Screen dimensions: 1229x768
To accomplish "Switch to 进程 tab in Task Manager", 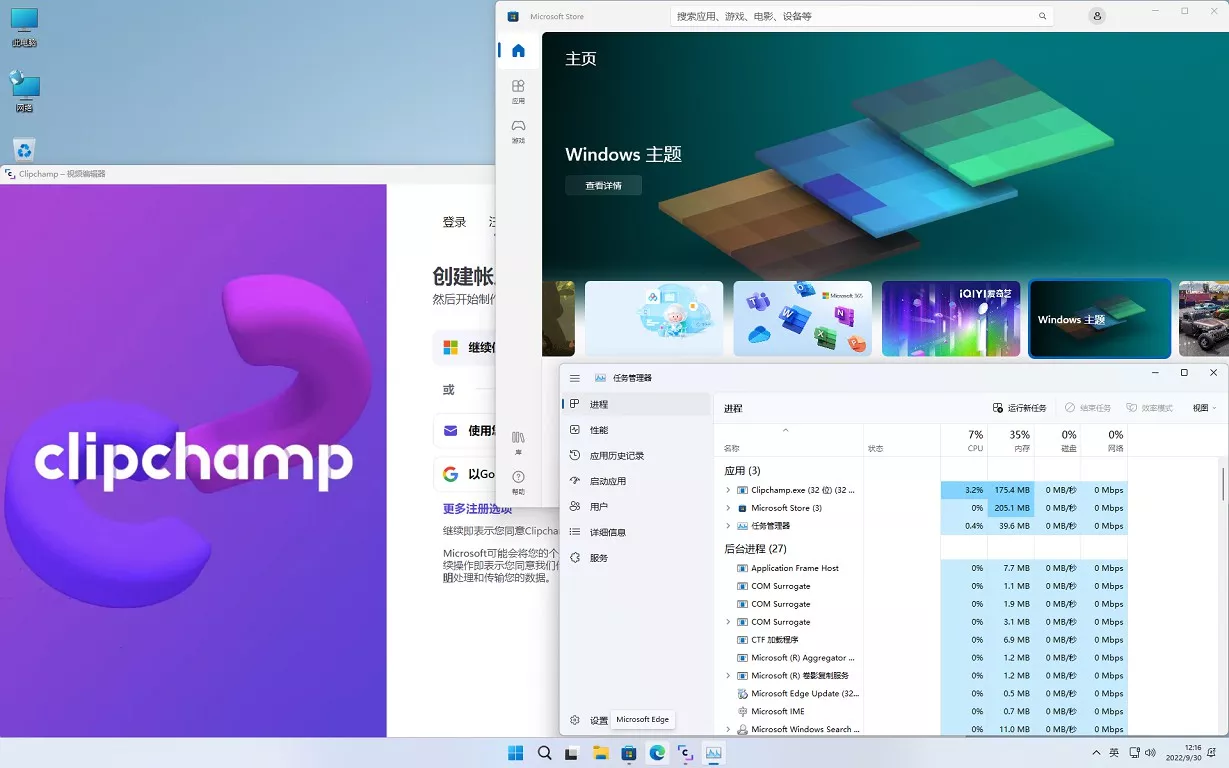I will pyautogui.click(x=636, y=404).
